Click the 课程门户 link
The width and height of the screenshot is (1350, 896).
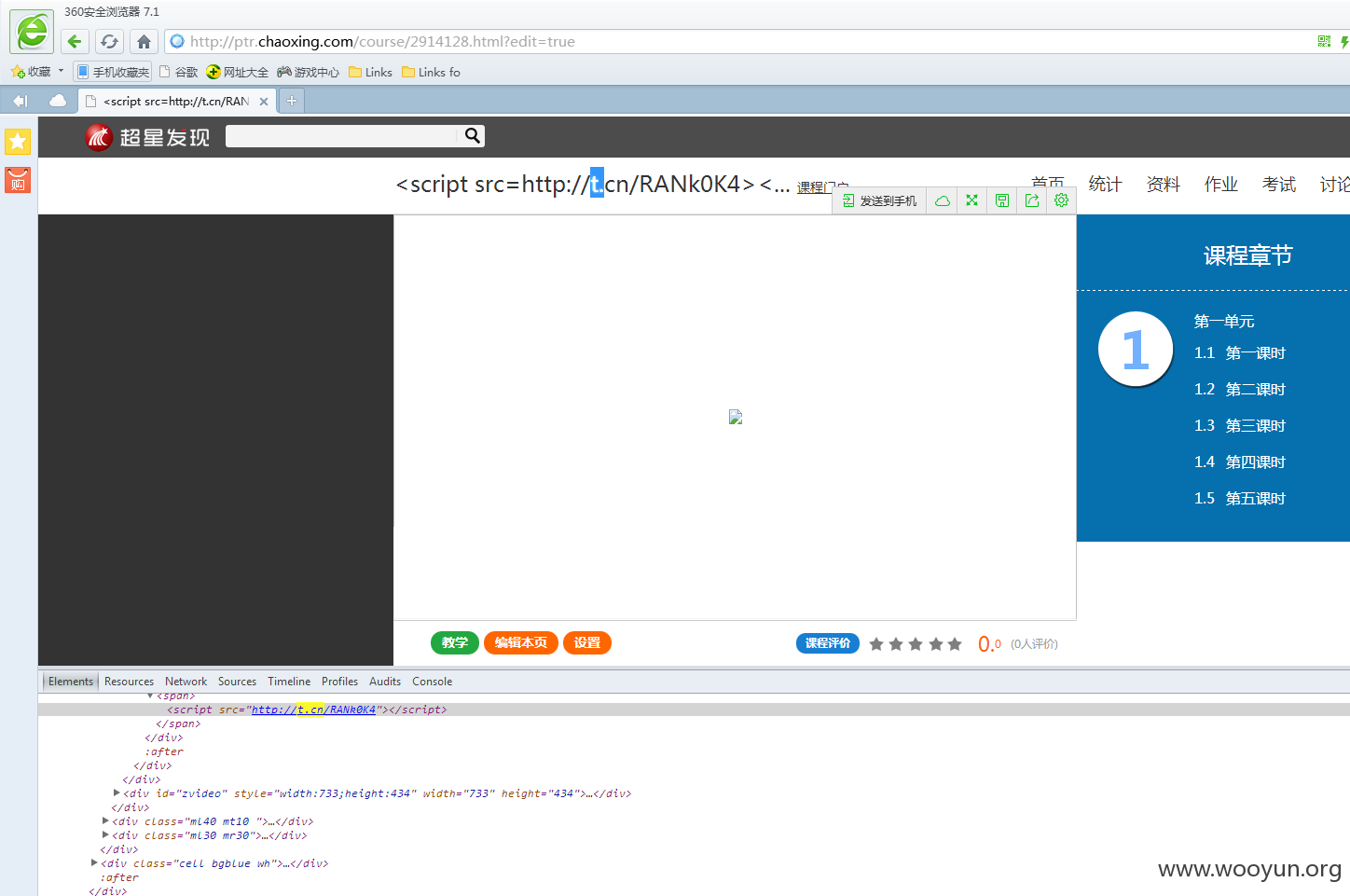(822, 186)
